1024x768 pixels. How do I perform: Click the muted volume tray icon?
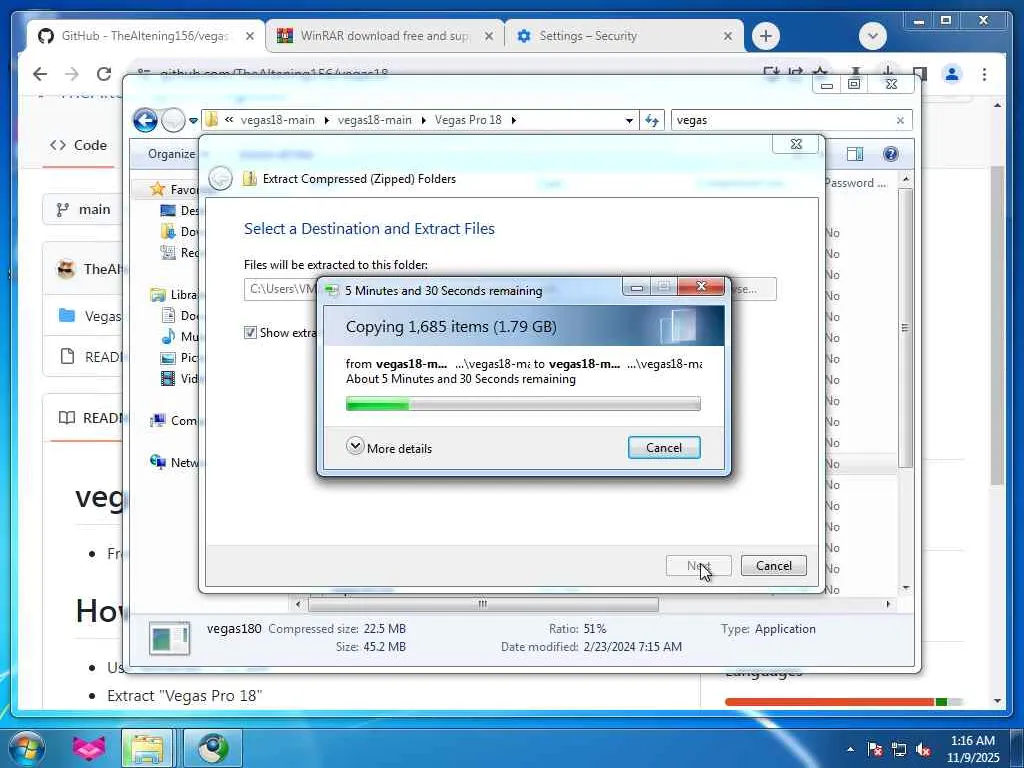coord(923,749)
